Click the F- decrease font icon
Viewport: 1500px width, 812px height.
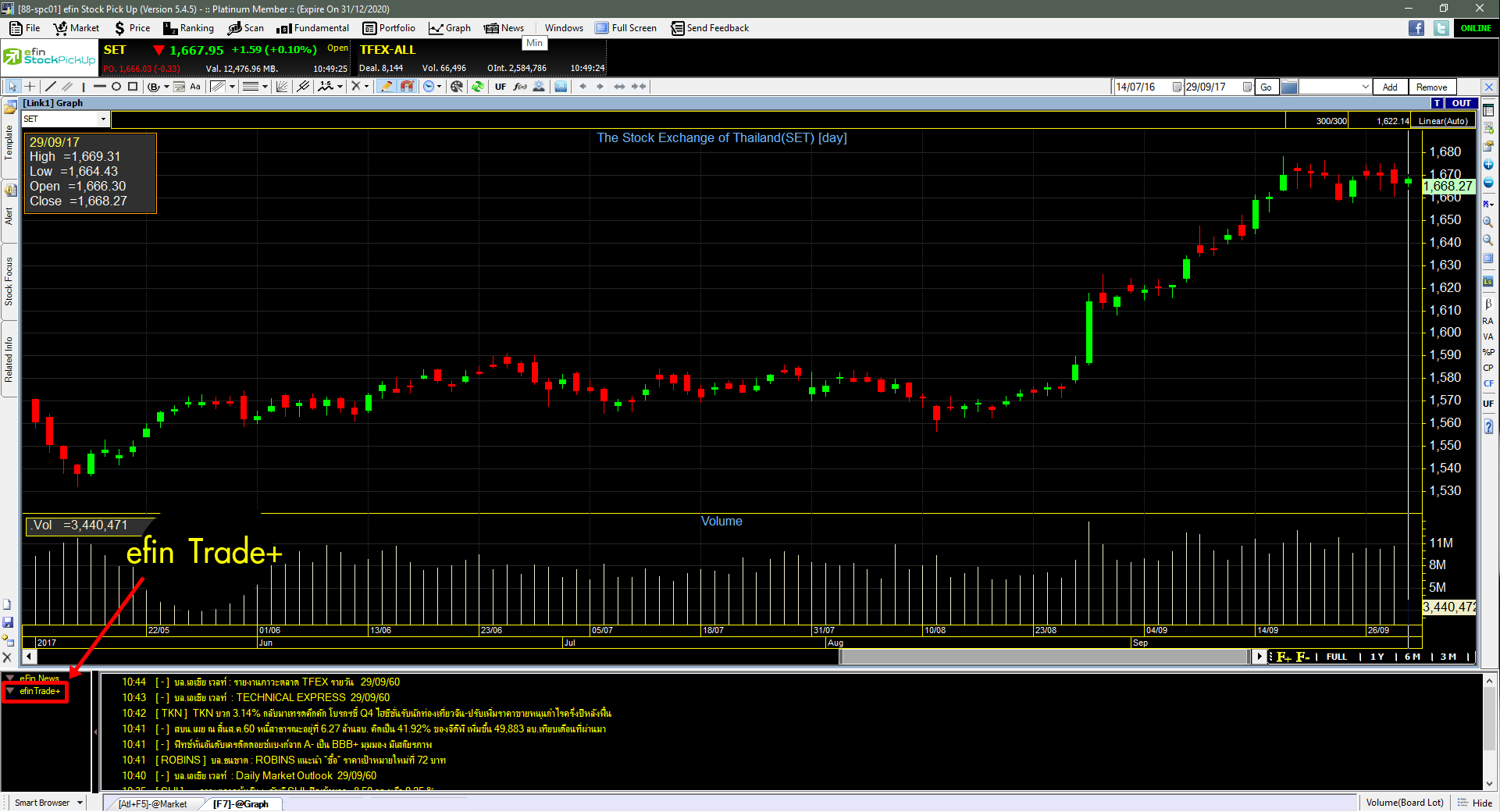[x=1303, y=657]
